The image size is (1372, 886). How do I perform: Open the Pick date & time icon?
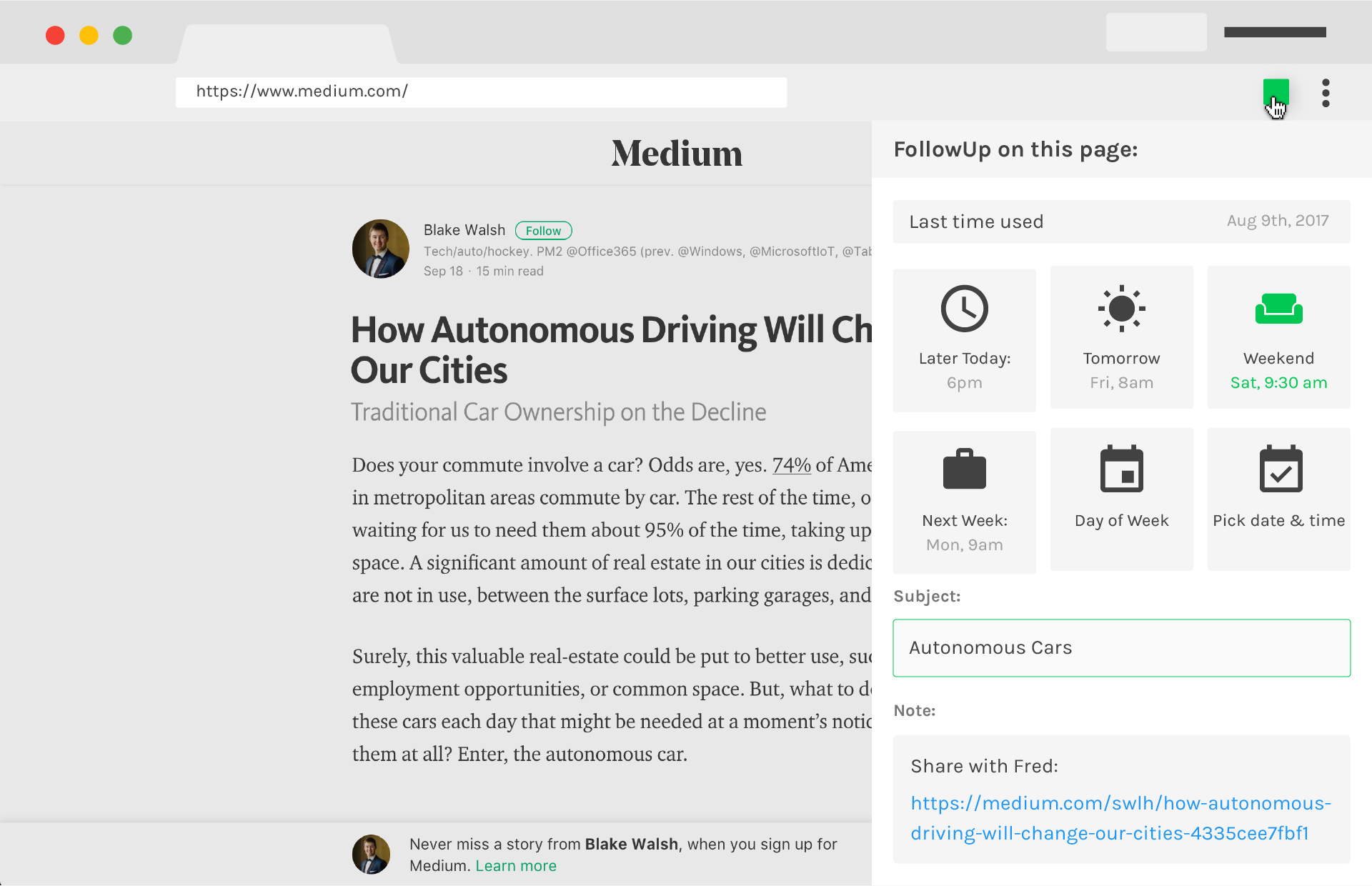(1280, 469)
